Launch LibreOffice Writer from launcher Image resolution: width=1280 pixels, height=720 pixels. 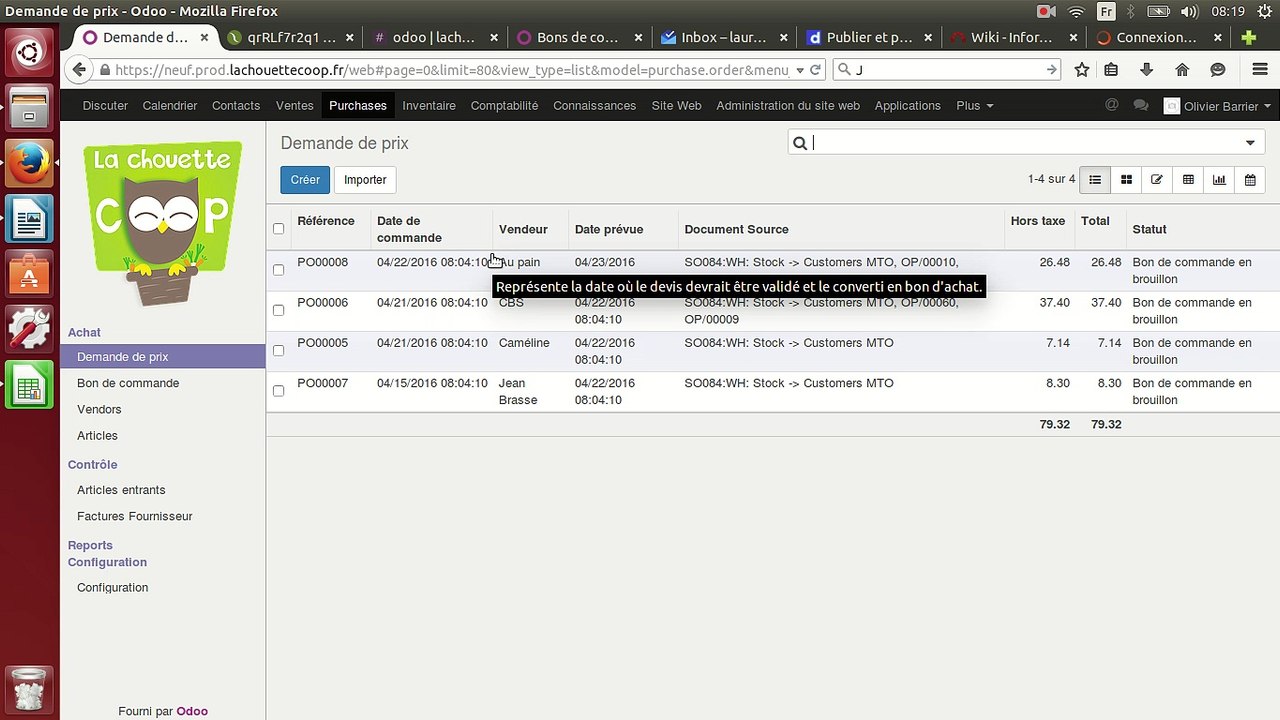(29, 218)
